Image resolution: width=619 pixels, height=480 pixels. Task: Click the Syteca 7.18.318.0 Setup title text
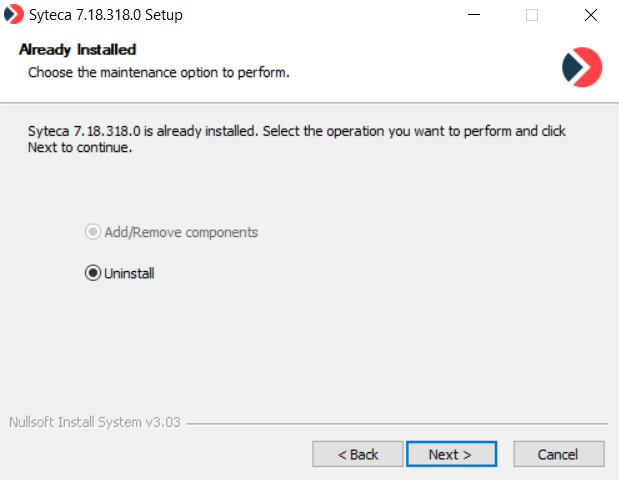[x=106, y=15]
